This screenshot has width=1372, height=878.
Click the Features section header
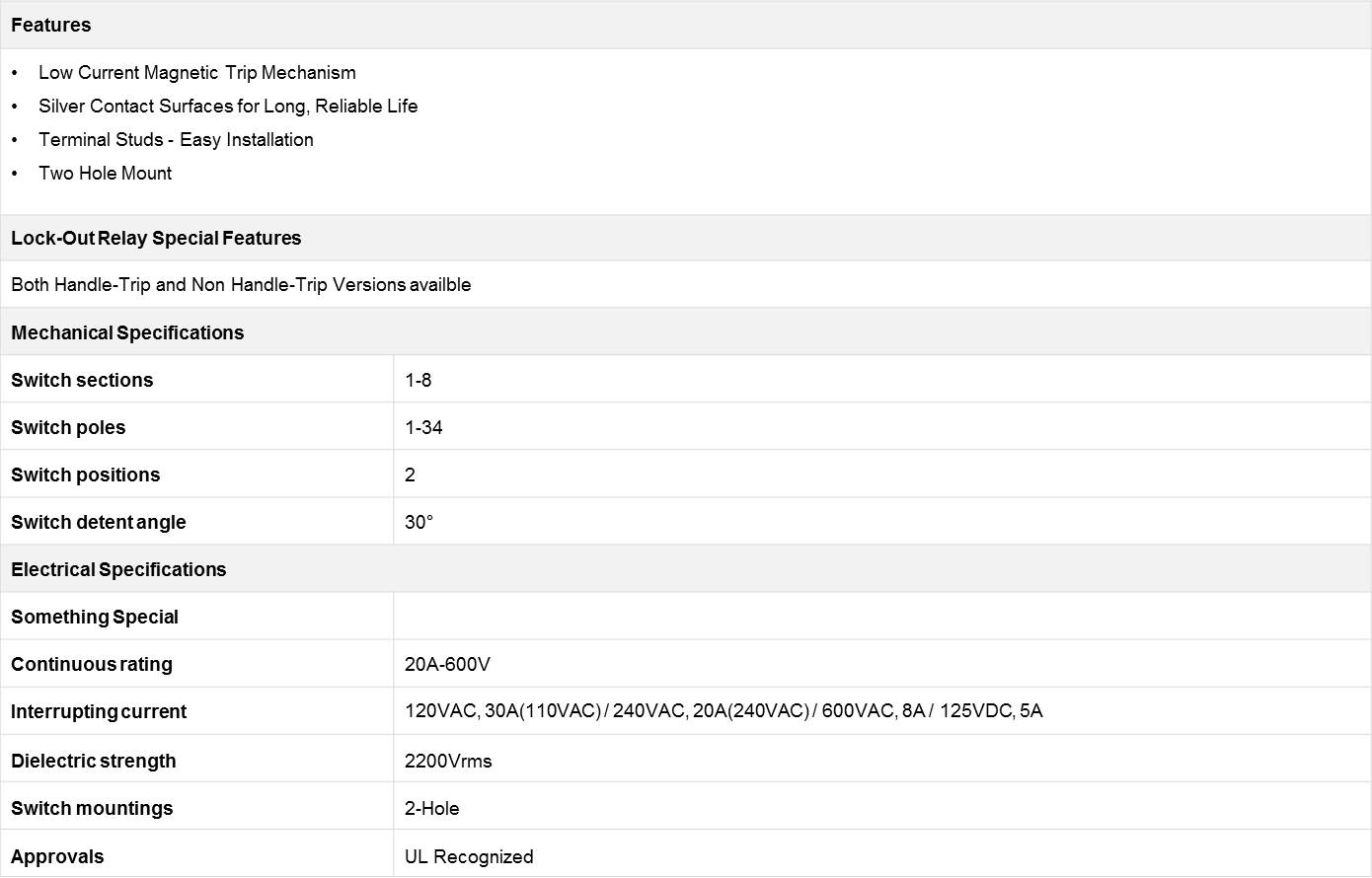pos(51,26)
